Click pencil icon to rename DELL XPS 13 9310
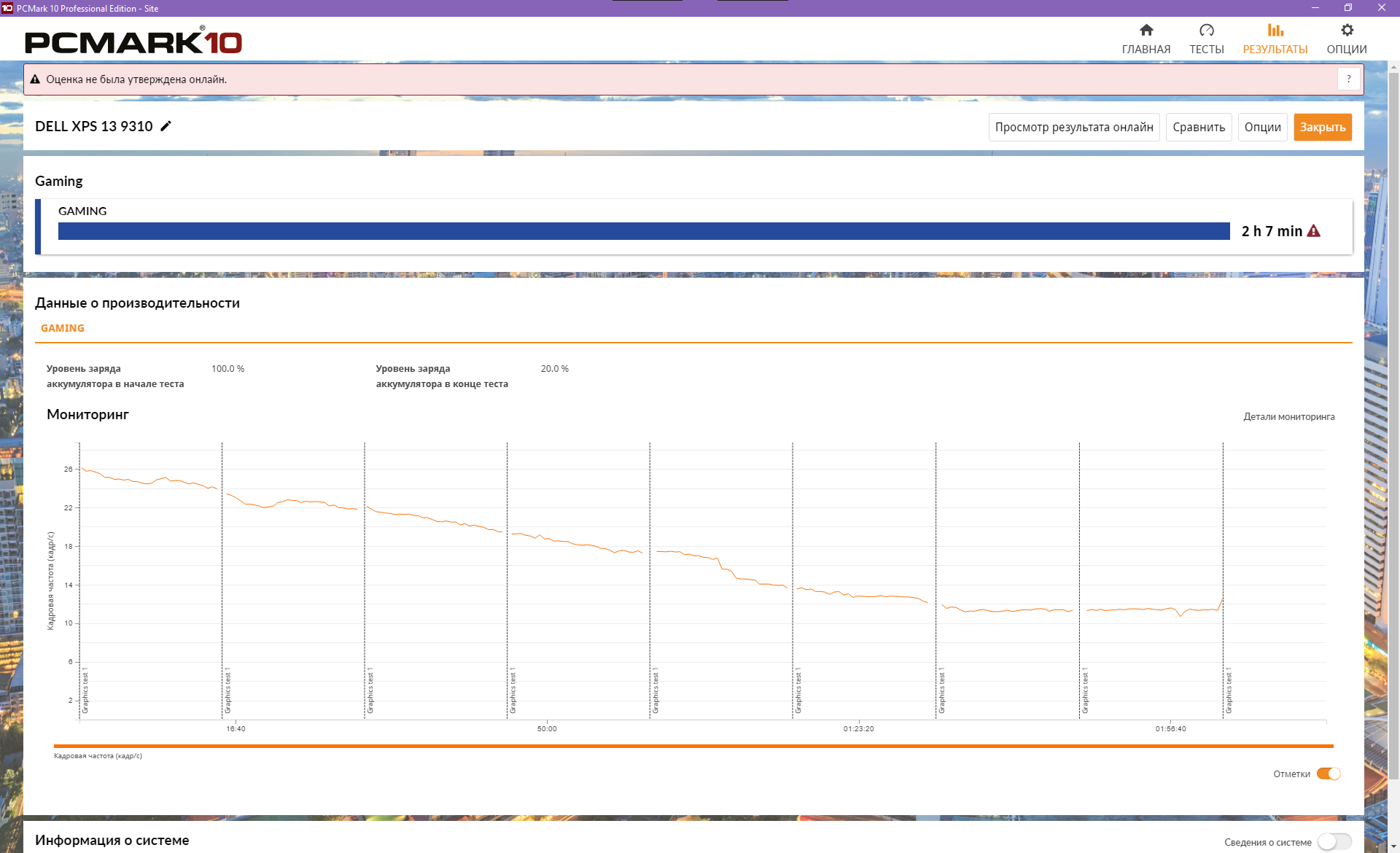 click(166, 126)
